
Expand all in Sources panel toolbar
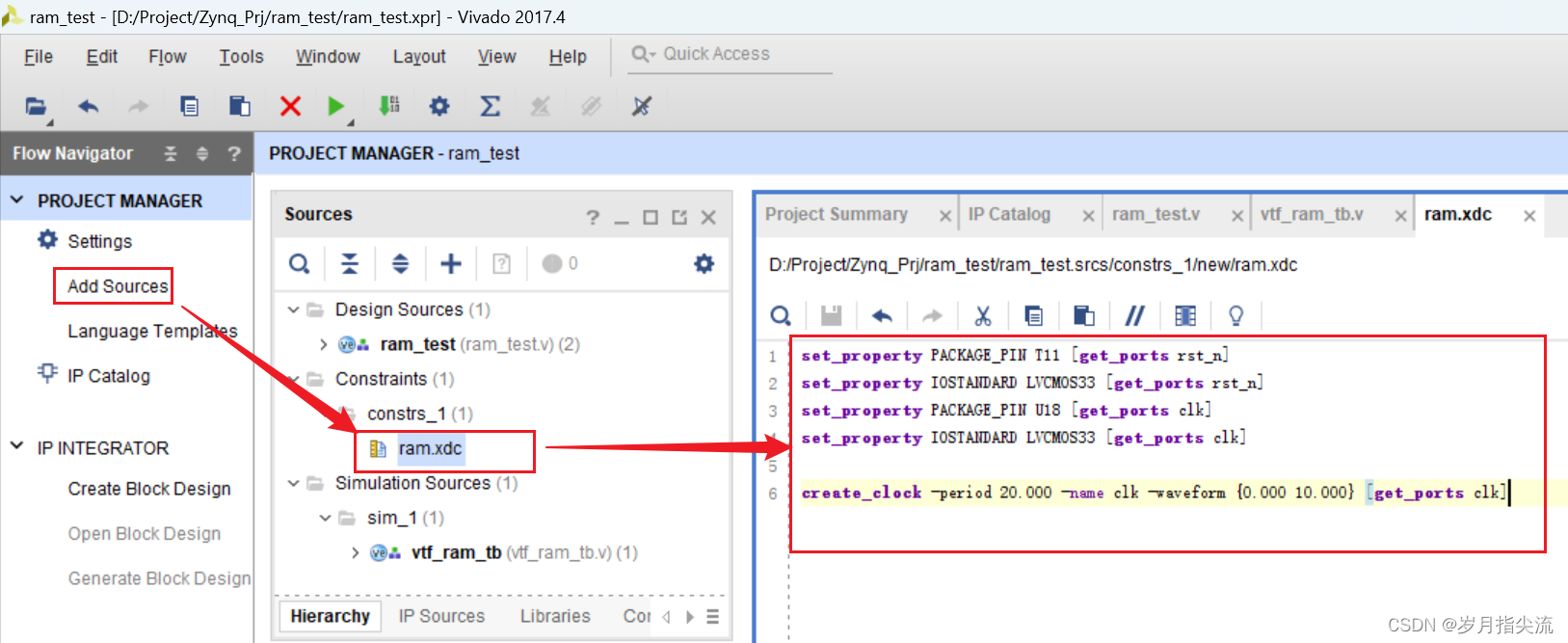[400, 263]
